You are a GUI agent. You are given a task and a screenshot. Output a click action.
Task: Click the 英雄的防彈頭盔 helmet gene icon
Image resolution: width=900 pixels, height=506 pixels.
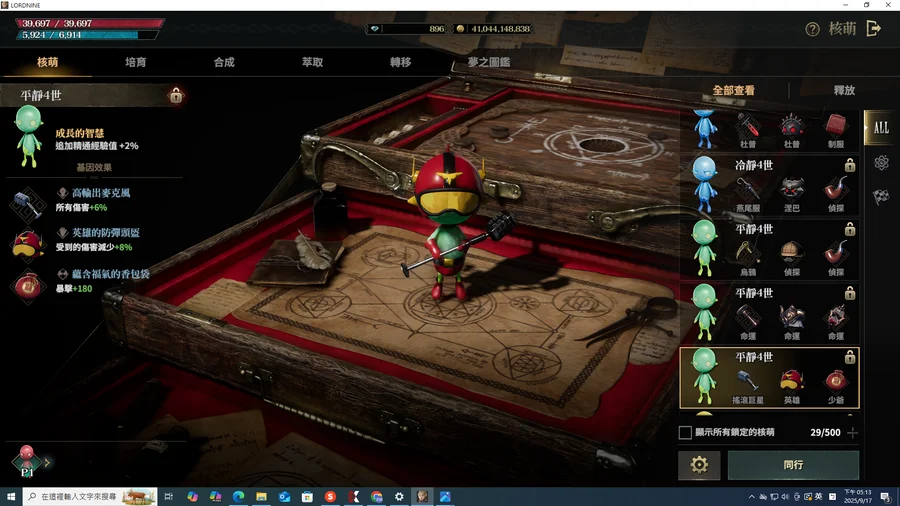click(27, 240)
